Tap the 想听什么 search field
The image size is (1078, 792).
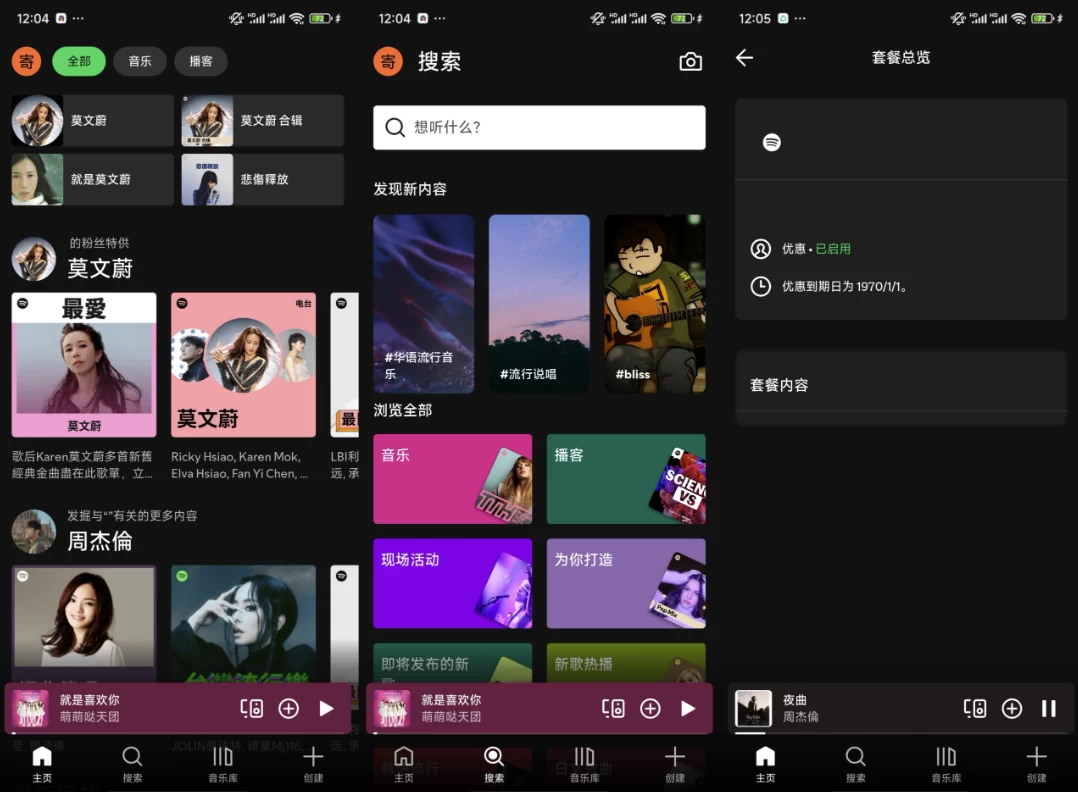[539, 127]
